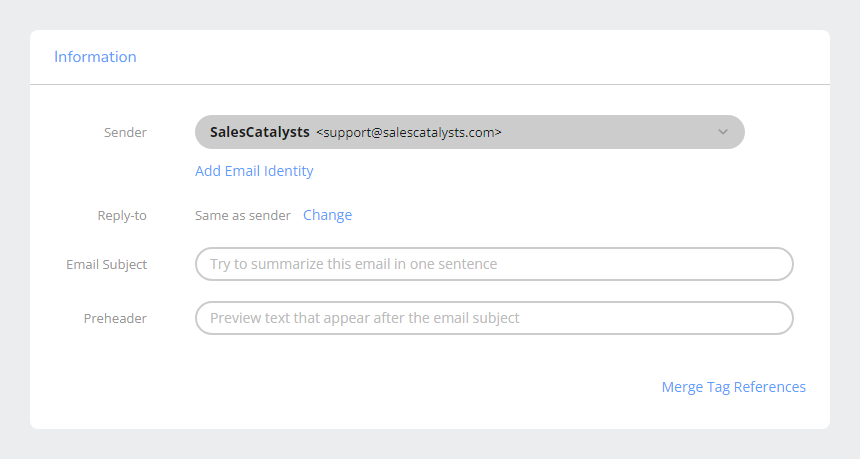Click the Sender field label
The image size is (860, 459).
coord(125,132)
